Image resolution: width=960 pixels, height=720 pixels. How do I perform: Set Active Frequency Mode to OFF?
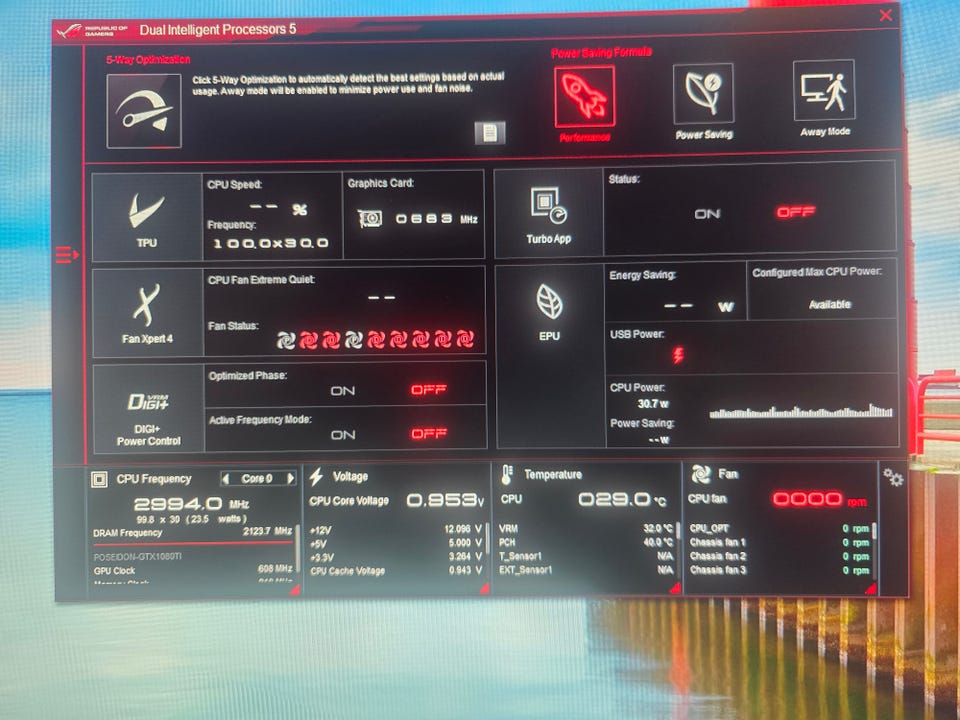(429, 433)
